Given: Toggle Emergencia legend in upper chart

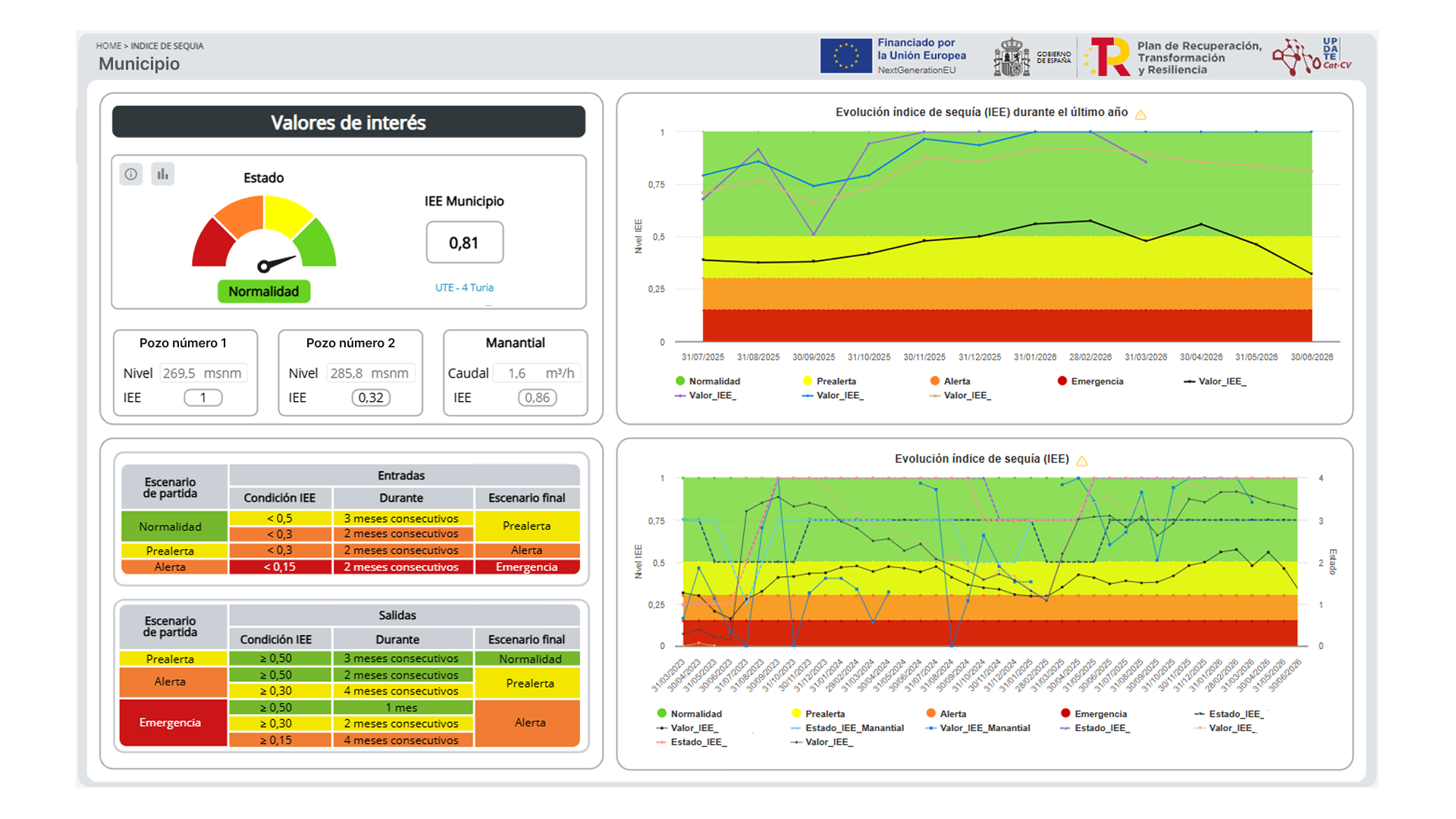Looking at the screenshot, I should [1090, 381].
